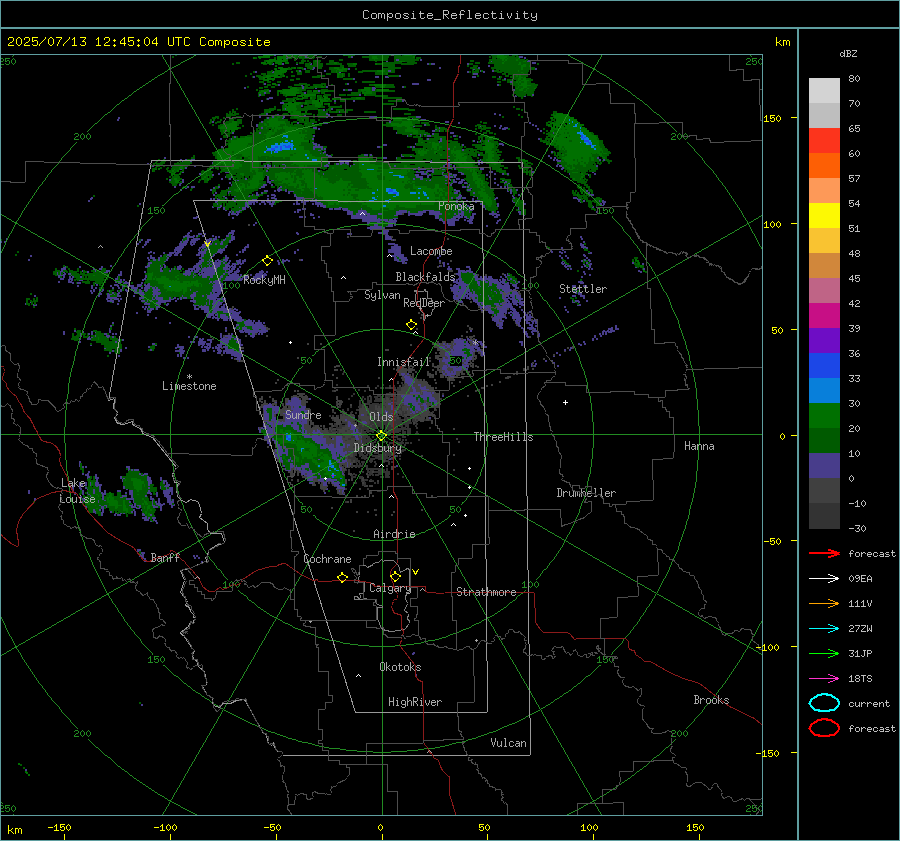Click the '-30' dBZ scale value
Screen dimensions: 900x841
[857, 528]
